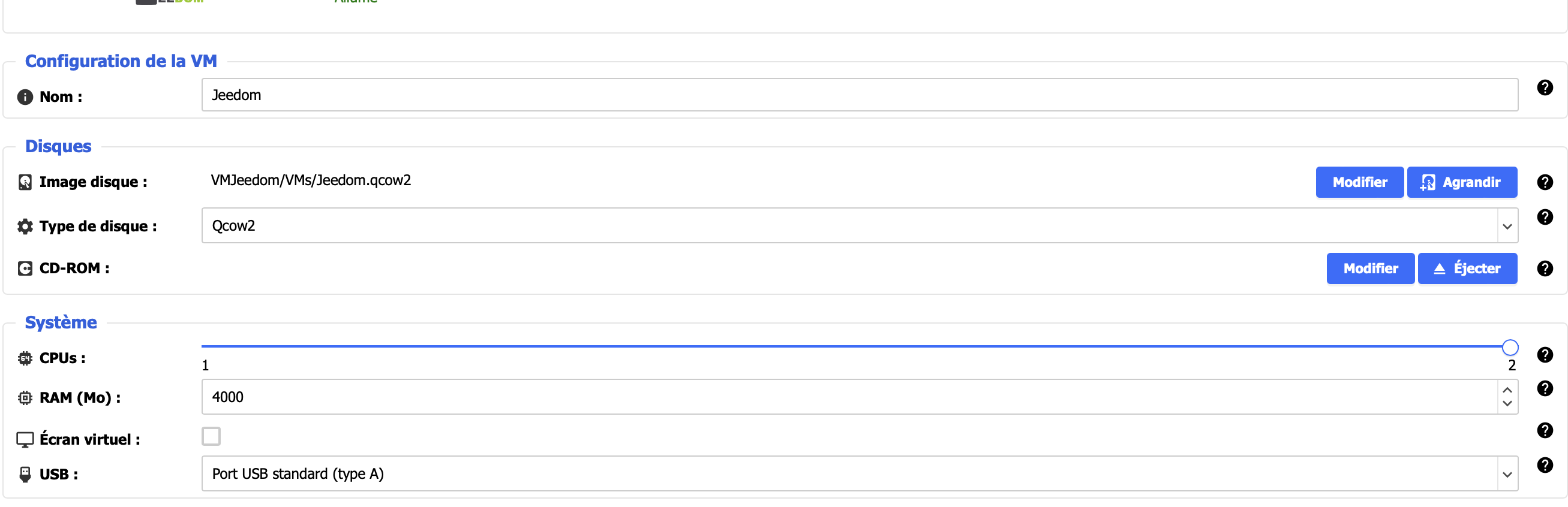Click the help icon next to Nom field
The image size is (1568, 507).
pyautogui.click(x=1544, y=87)
